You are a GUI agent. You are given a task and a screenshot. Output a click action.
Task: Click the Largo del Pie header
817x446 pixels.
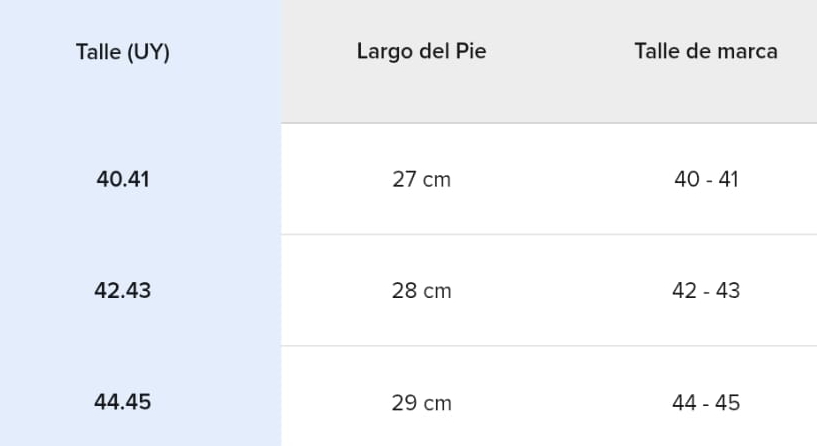pos(421,51)
